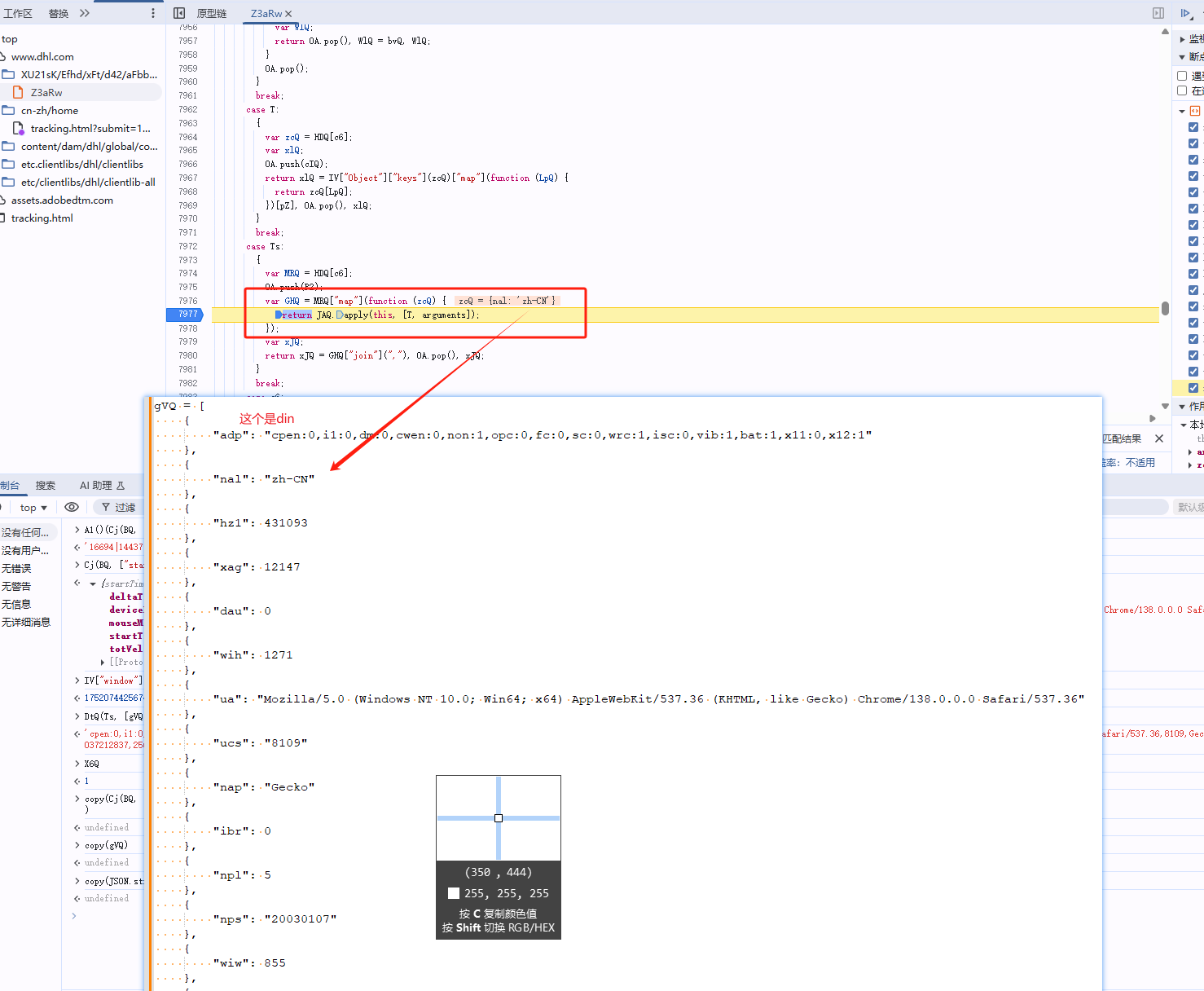
Task: Open the 原型链 editor tab
Action: (x=212, y=13)
